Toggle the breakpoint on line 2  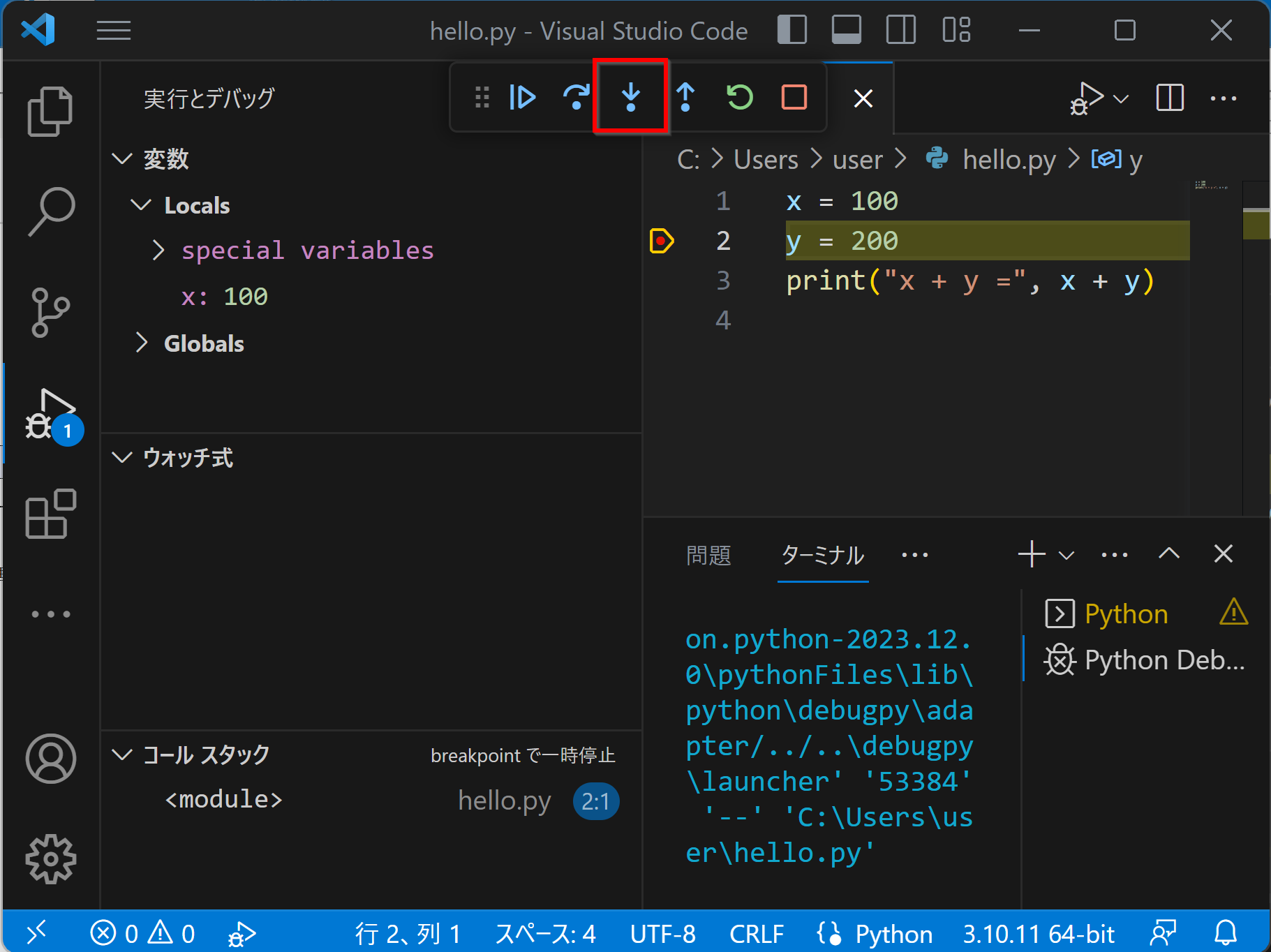[661, 241]
